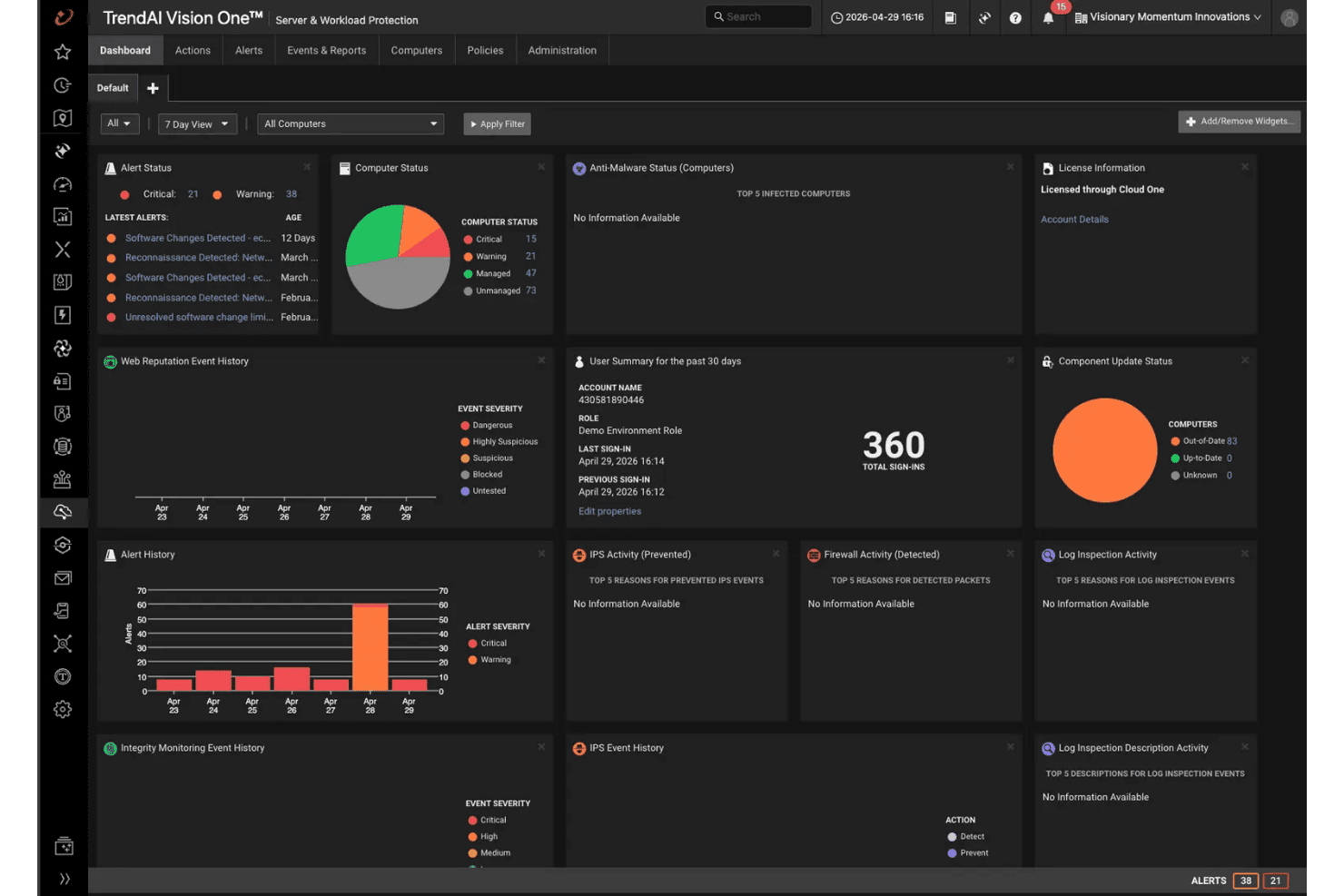Click the circled T sidebar icon
This screenshot has height=896, width=1344.
[x=63, y=676]
